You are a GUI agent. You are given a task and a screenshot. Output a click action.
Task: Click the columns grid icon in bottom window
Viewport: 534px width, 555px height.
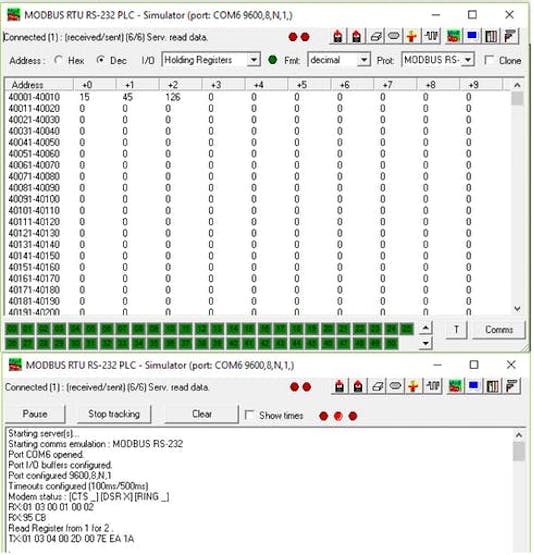coord(493,387)
